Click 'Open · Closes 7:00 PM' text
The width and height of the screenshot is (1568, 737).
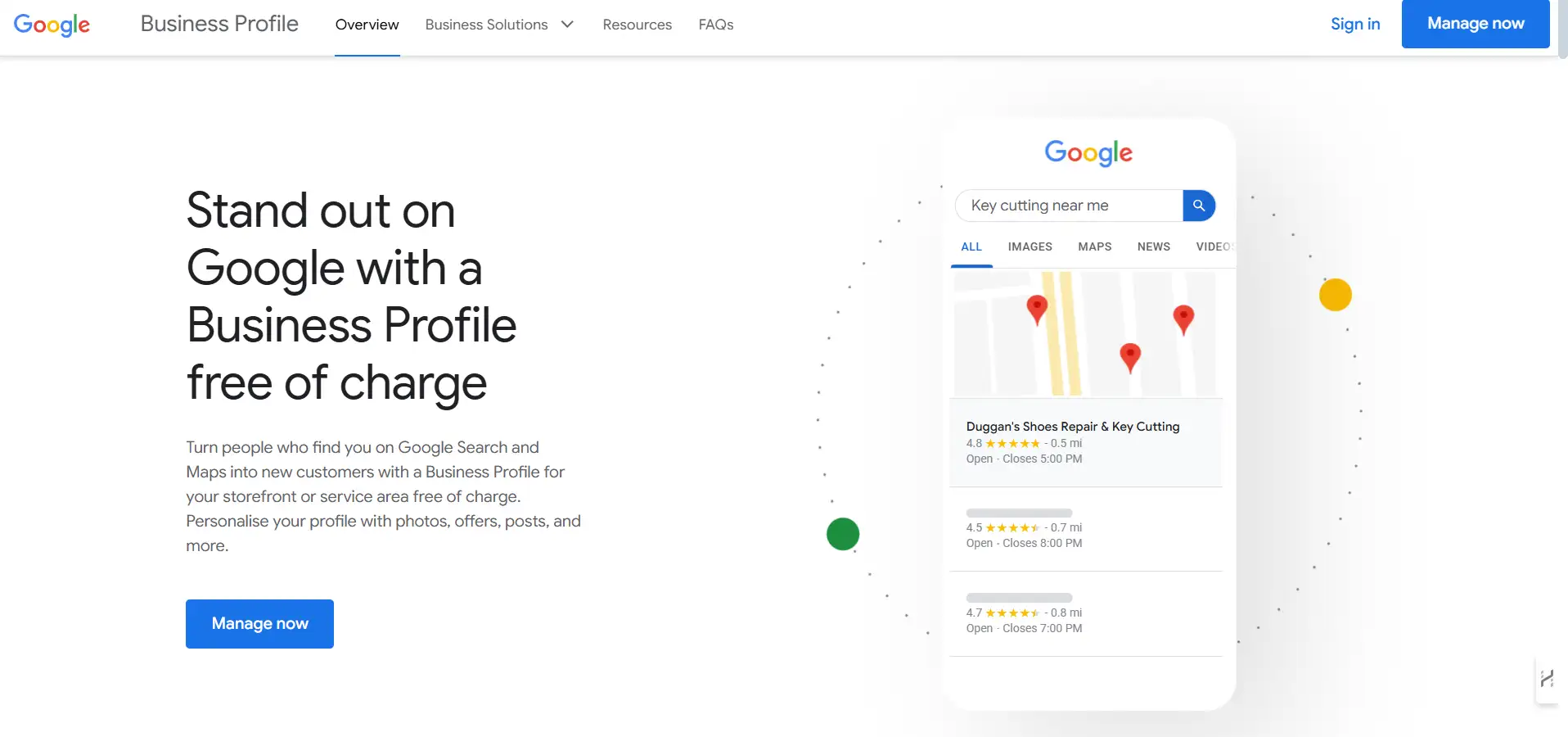1024,628
